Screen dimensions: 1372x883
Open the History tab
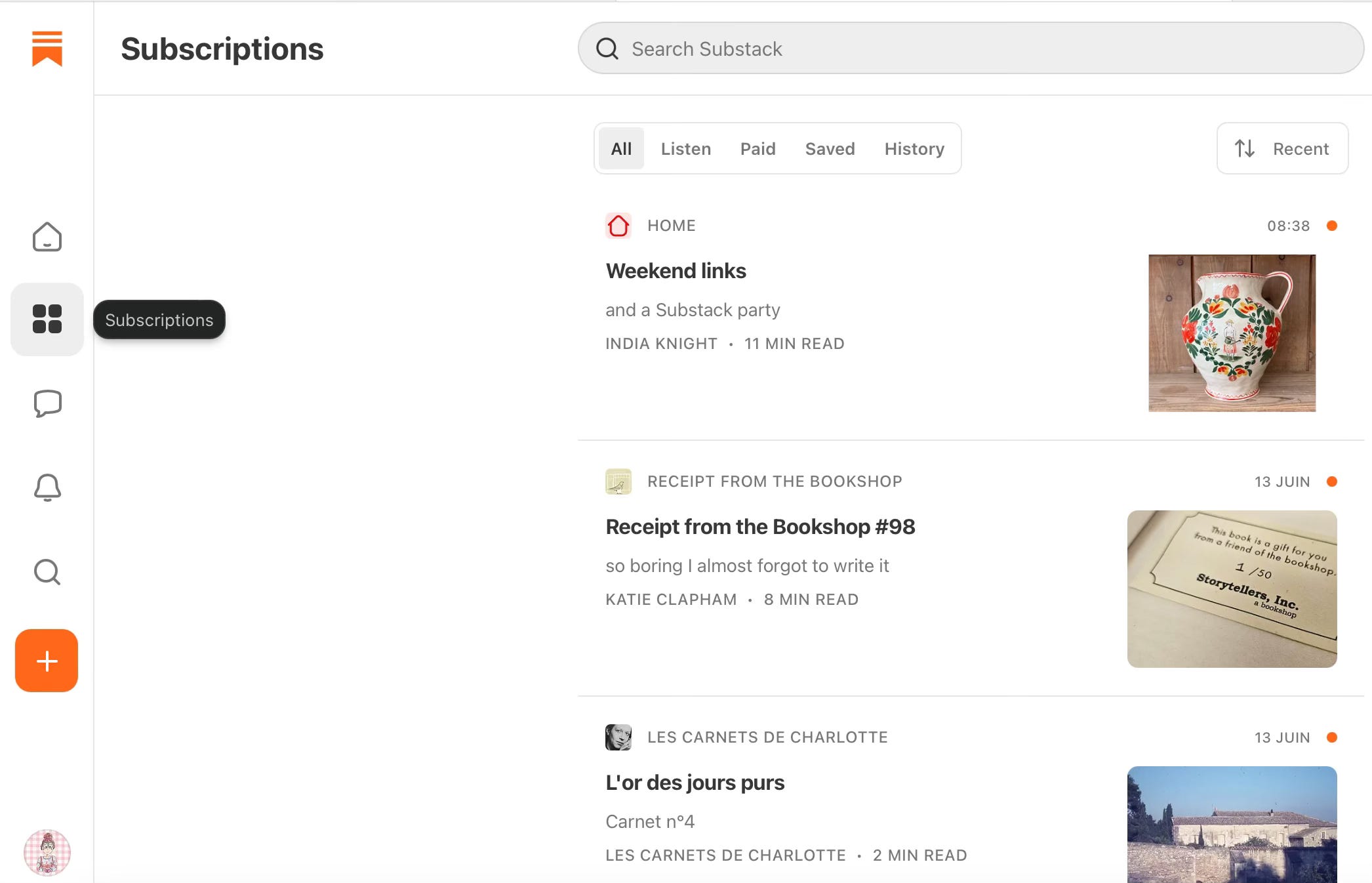point(914,149)
